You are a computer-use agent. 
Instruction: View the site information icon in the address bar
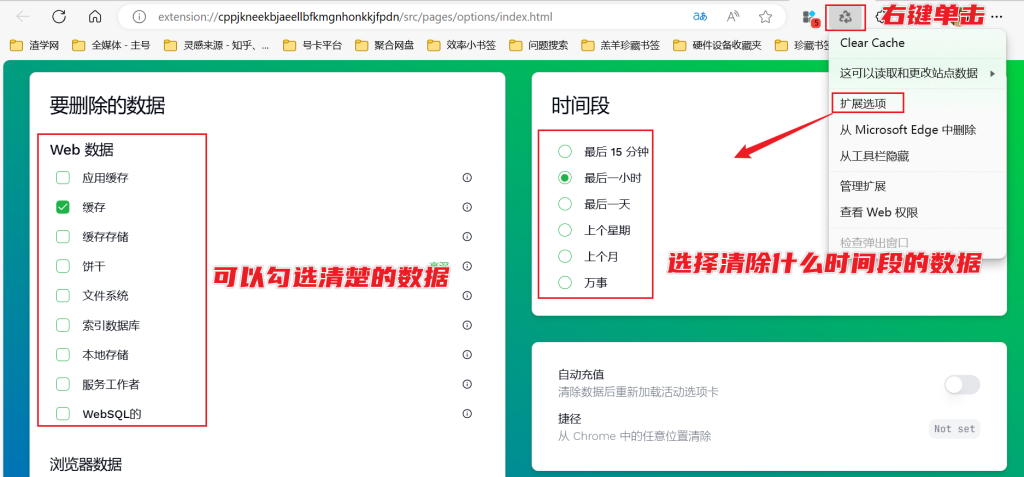tap(138, 17)
